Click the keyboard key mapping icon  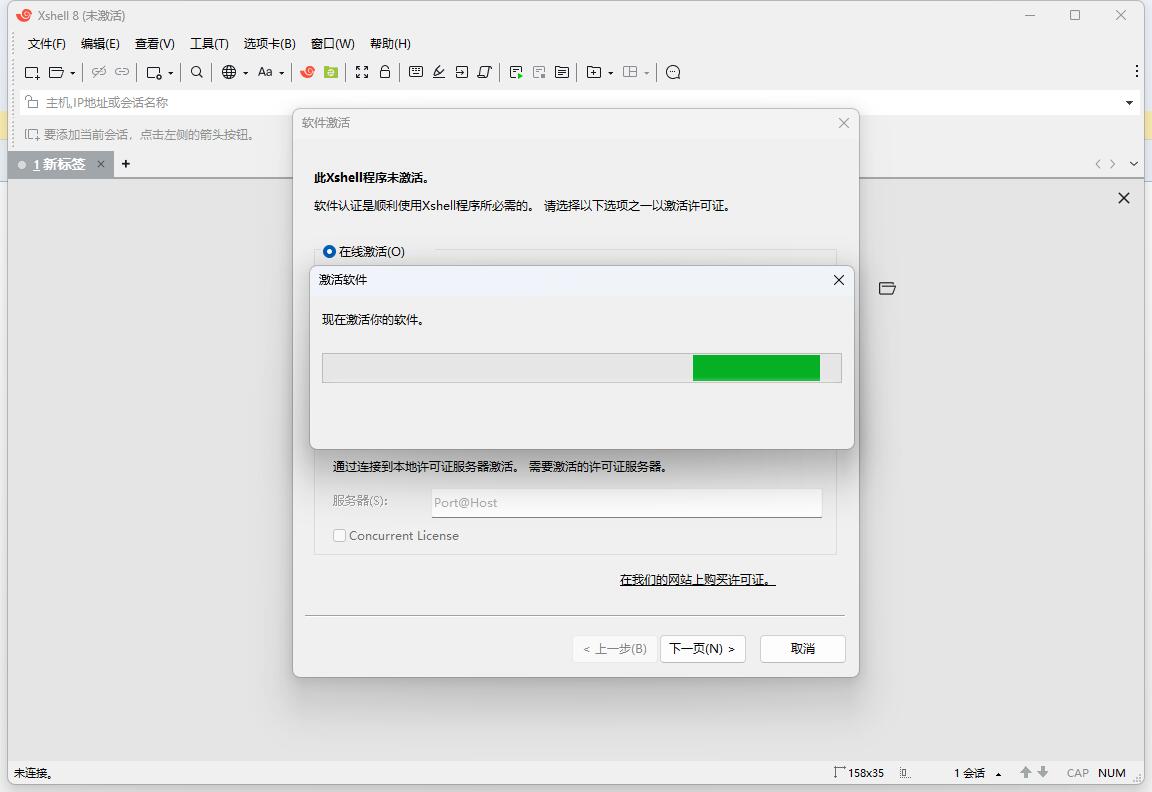pos(416,72)
